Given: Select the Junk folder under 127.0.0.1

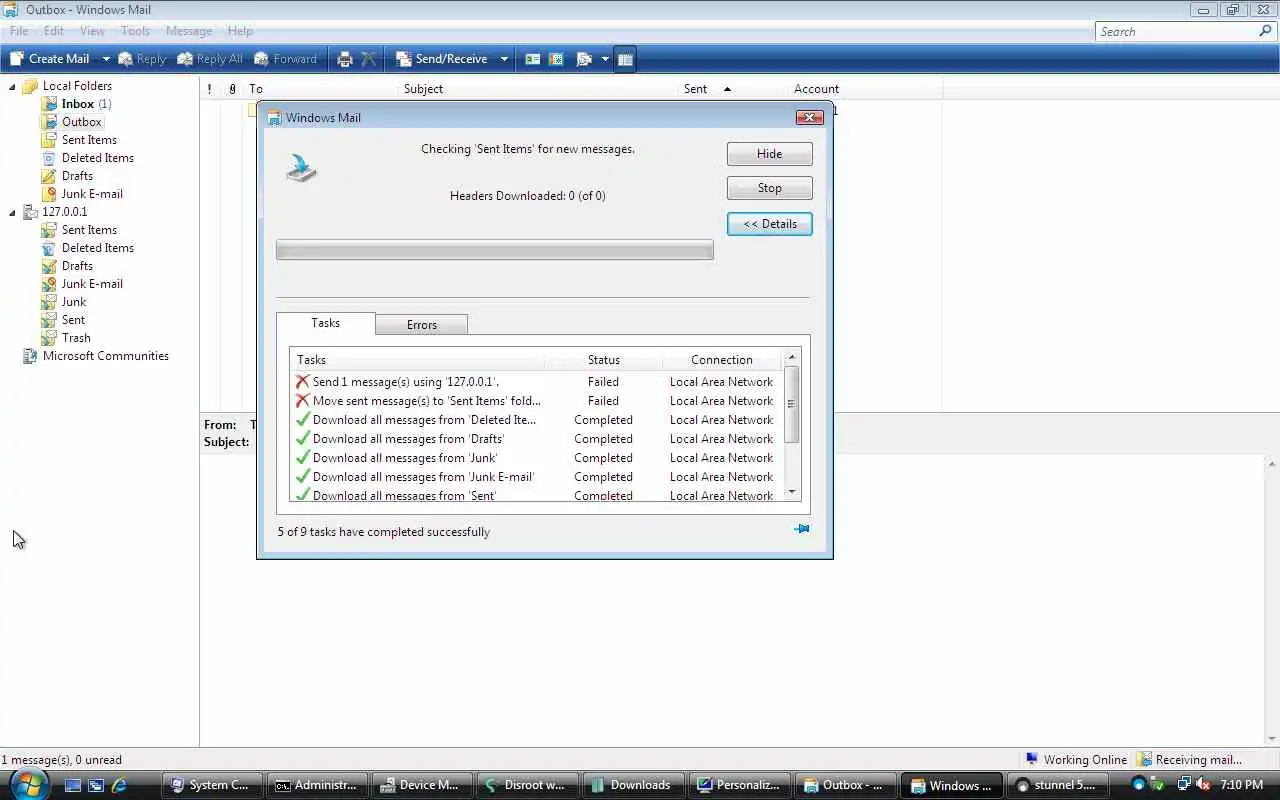Looking at the screenshot, I should click(65, 302).
